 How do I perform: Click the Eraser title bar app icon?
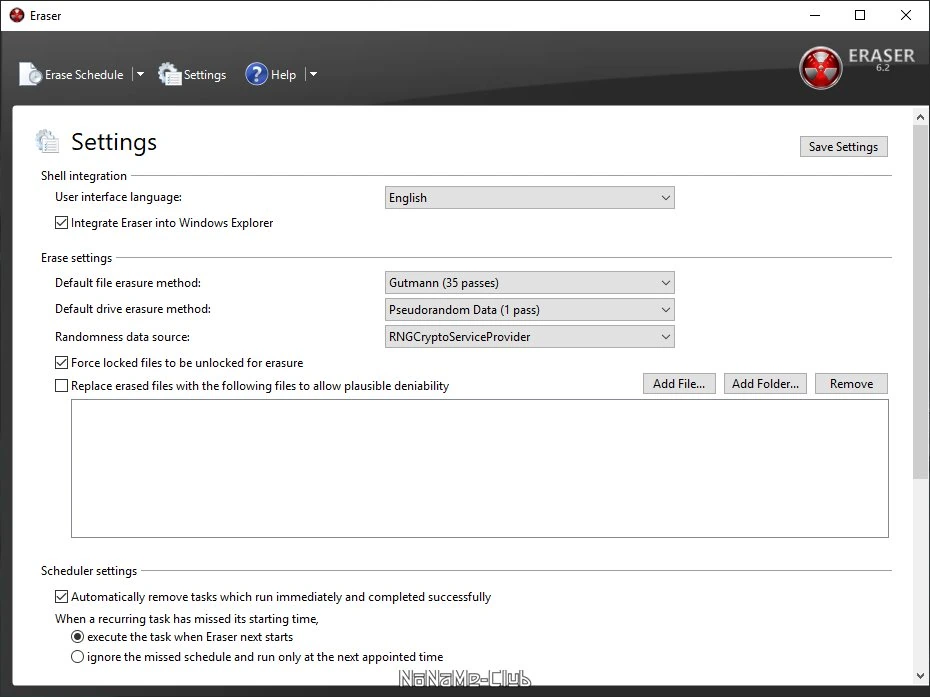[x=17, y=15]
